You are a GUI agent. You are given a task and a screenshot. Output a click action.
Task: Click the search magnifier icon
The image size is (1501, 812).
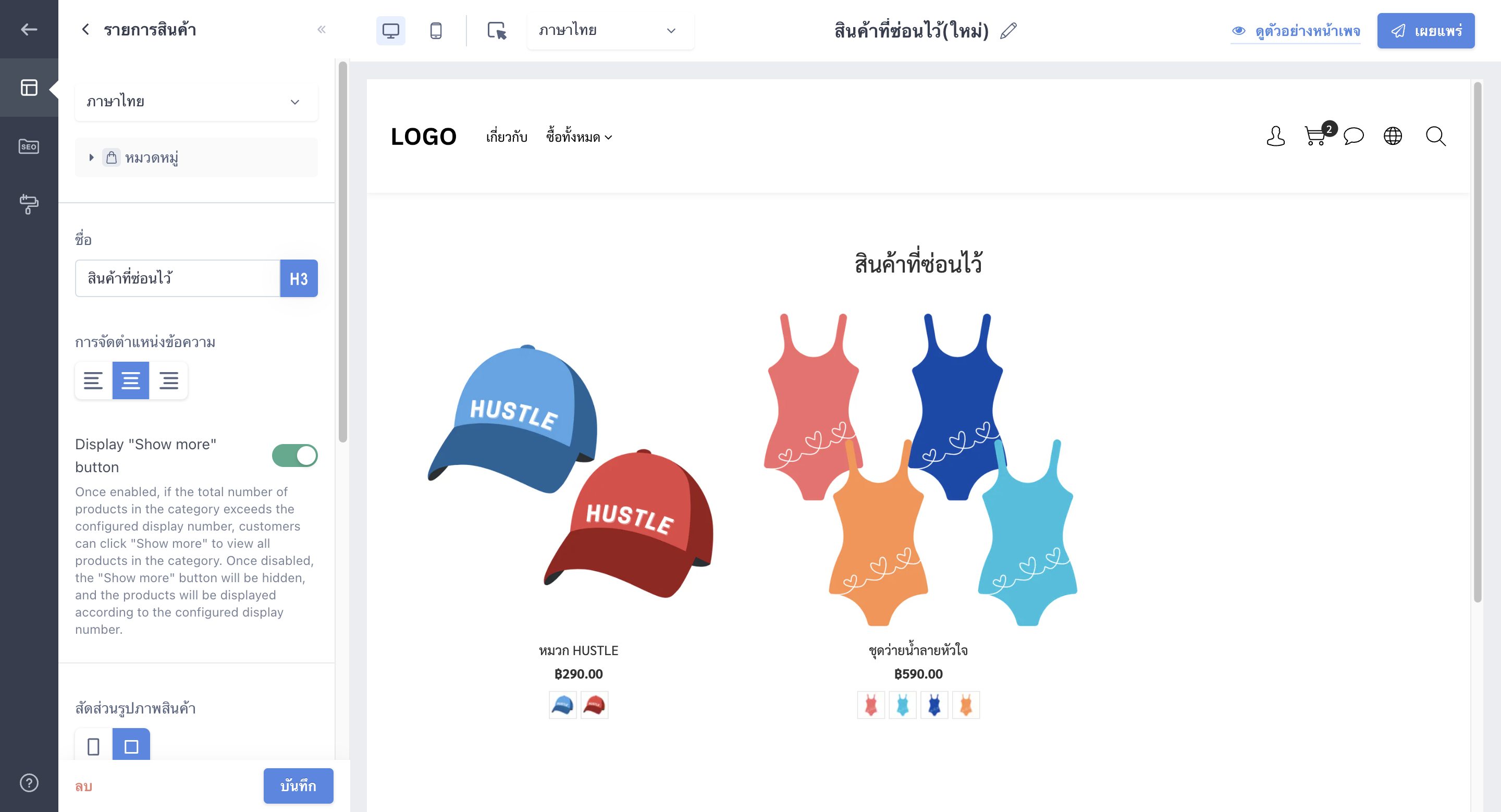coord(1435,137)
